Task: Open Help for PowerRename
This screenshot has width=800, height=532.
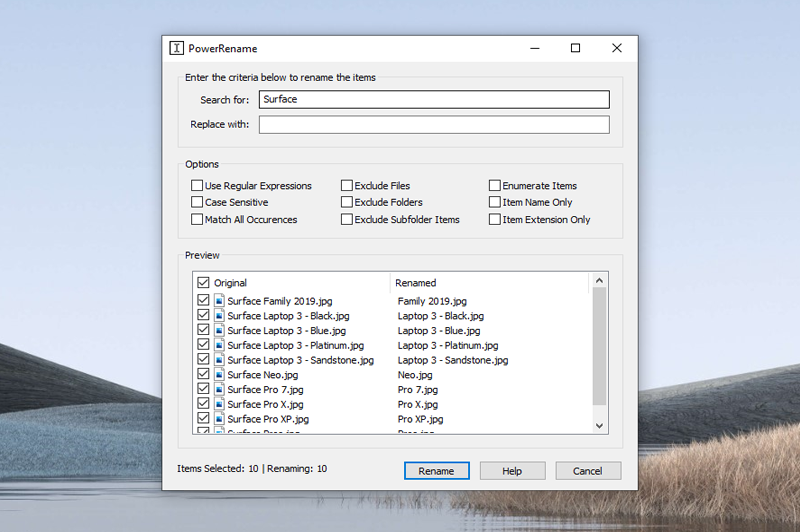Action: (512, 471)
